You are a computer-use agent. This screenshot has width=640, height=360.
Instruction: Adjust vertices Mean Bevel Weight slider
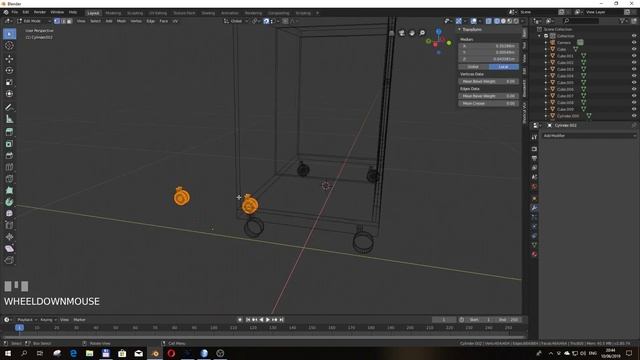489,81
